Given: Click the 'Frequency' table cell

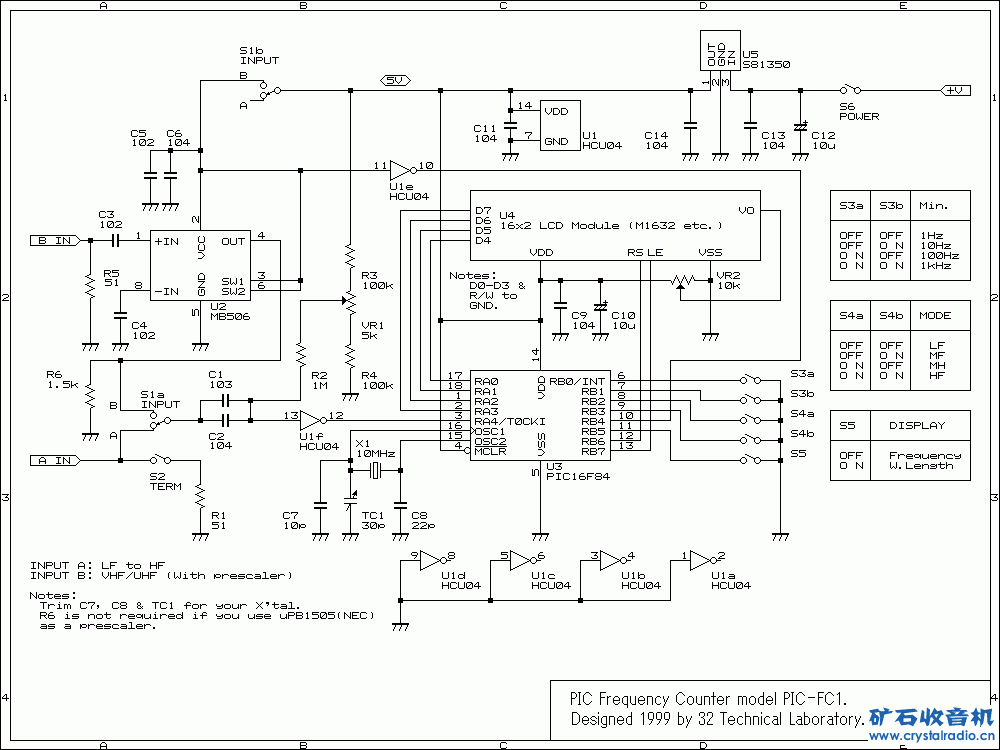Looking at the screenshot, I should (x=925, y=455).
